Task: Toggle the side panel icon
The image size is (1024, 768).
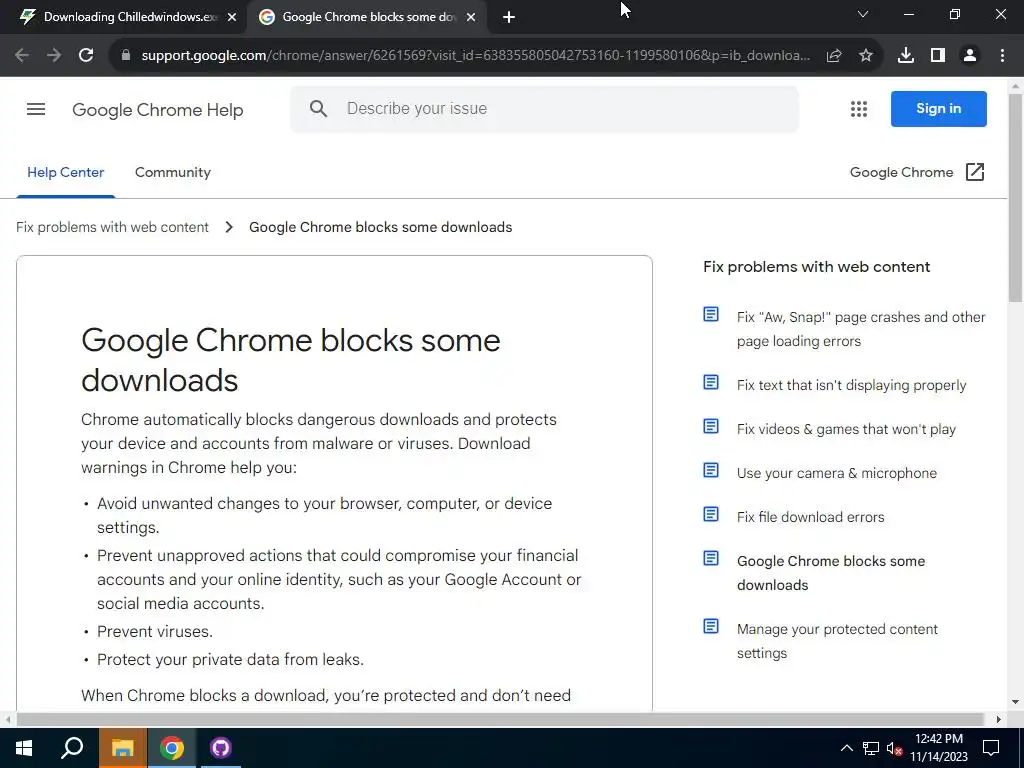Action: [x=938, y=56]
